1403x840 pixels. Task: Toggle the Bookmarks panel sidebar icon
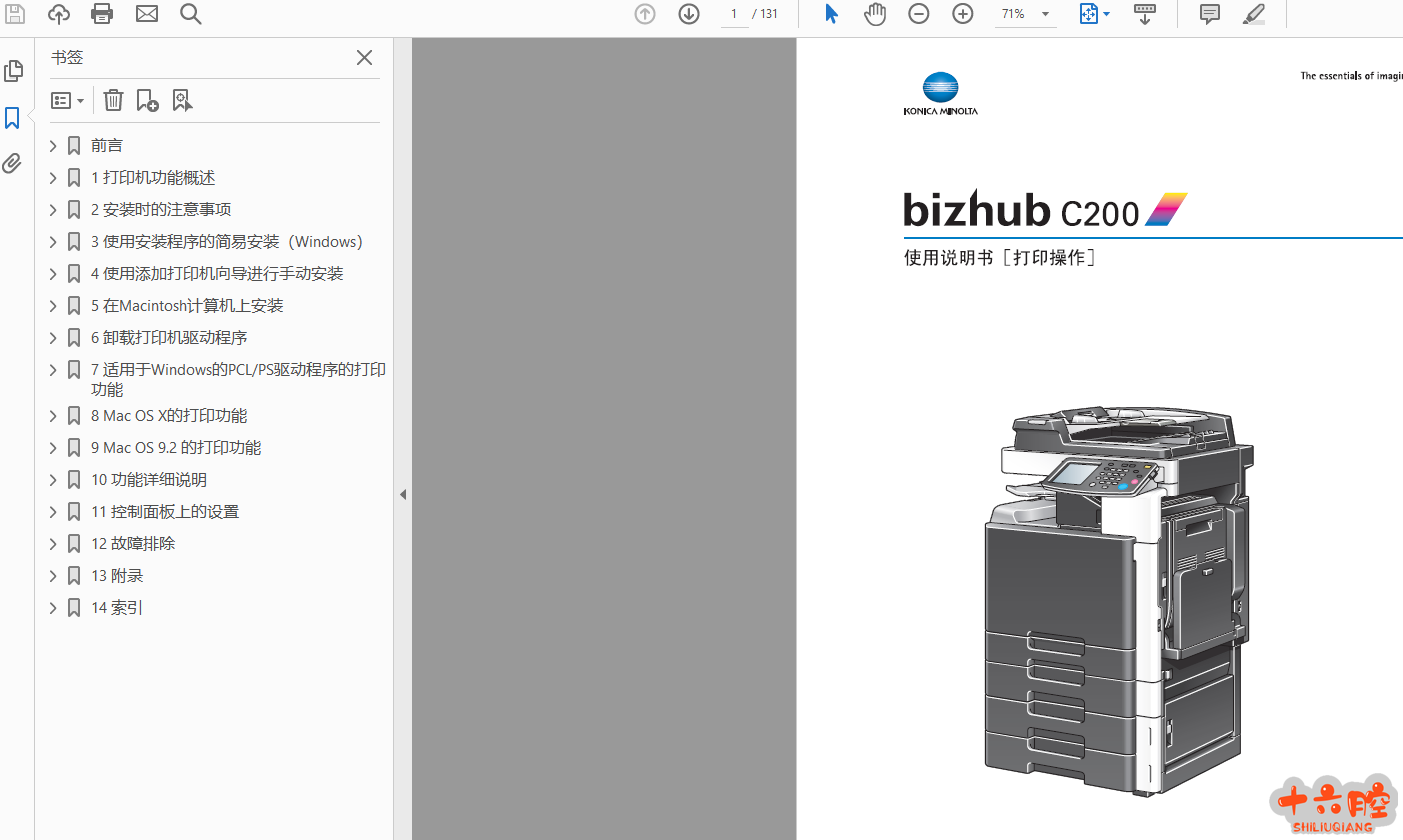(x=13, y=118)
